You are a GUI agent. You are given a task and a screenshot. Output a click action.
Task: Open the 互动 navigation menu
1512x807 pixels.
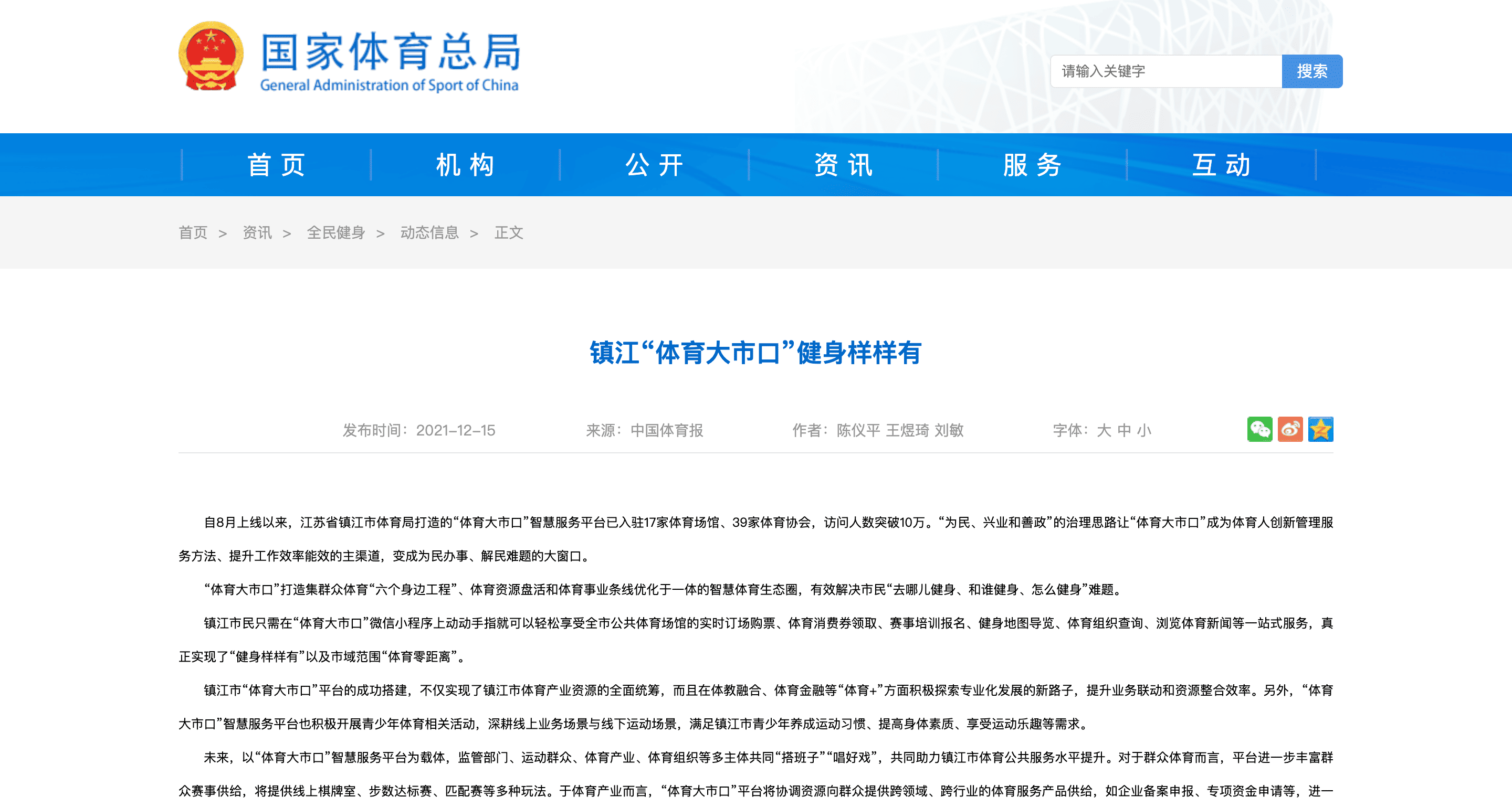[1219, 165]
